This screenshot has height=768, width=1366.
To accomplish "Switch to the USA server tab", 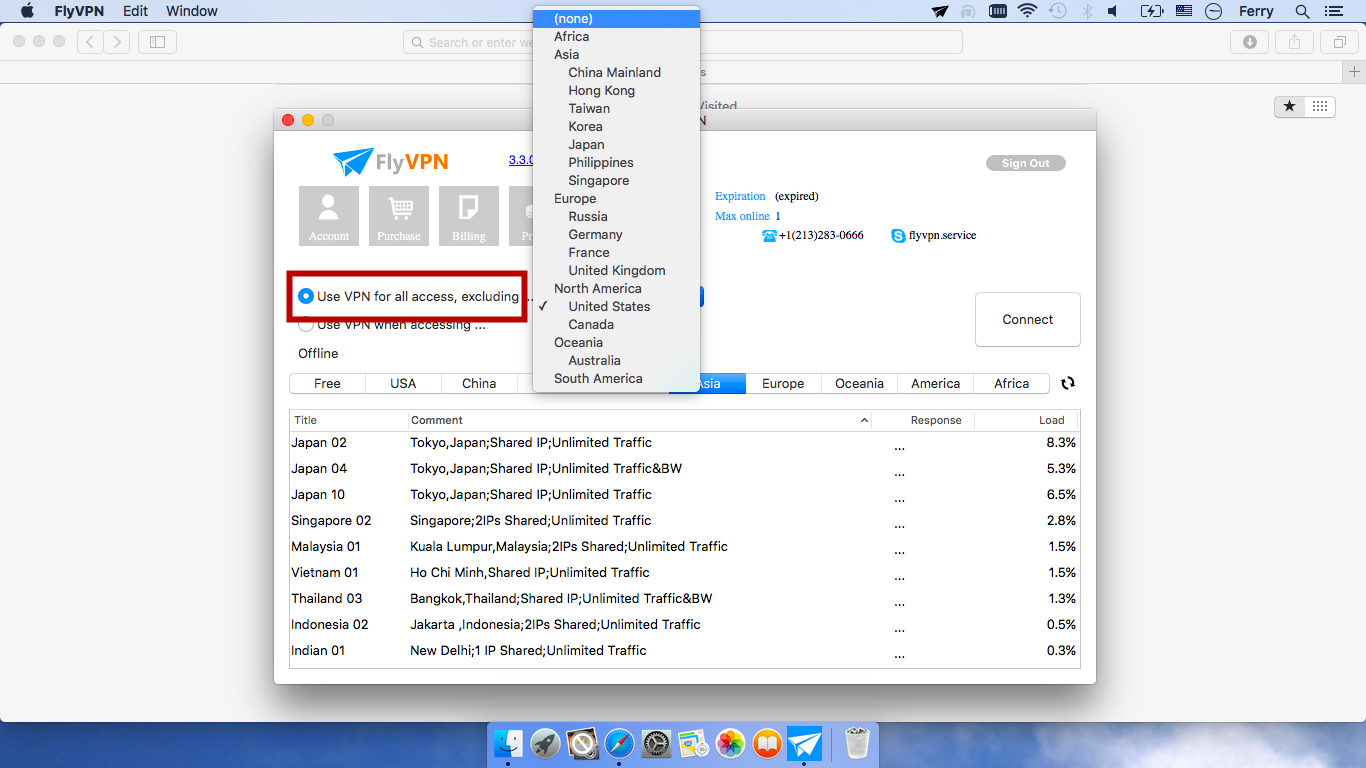I will click(403, 383).
